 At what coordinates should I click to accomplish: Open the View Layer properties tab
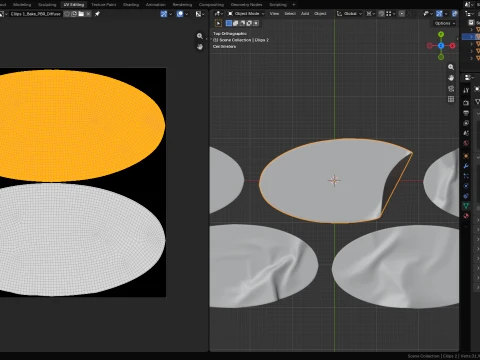(466, 123)
